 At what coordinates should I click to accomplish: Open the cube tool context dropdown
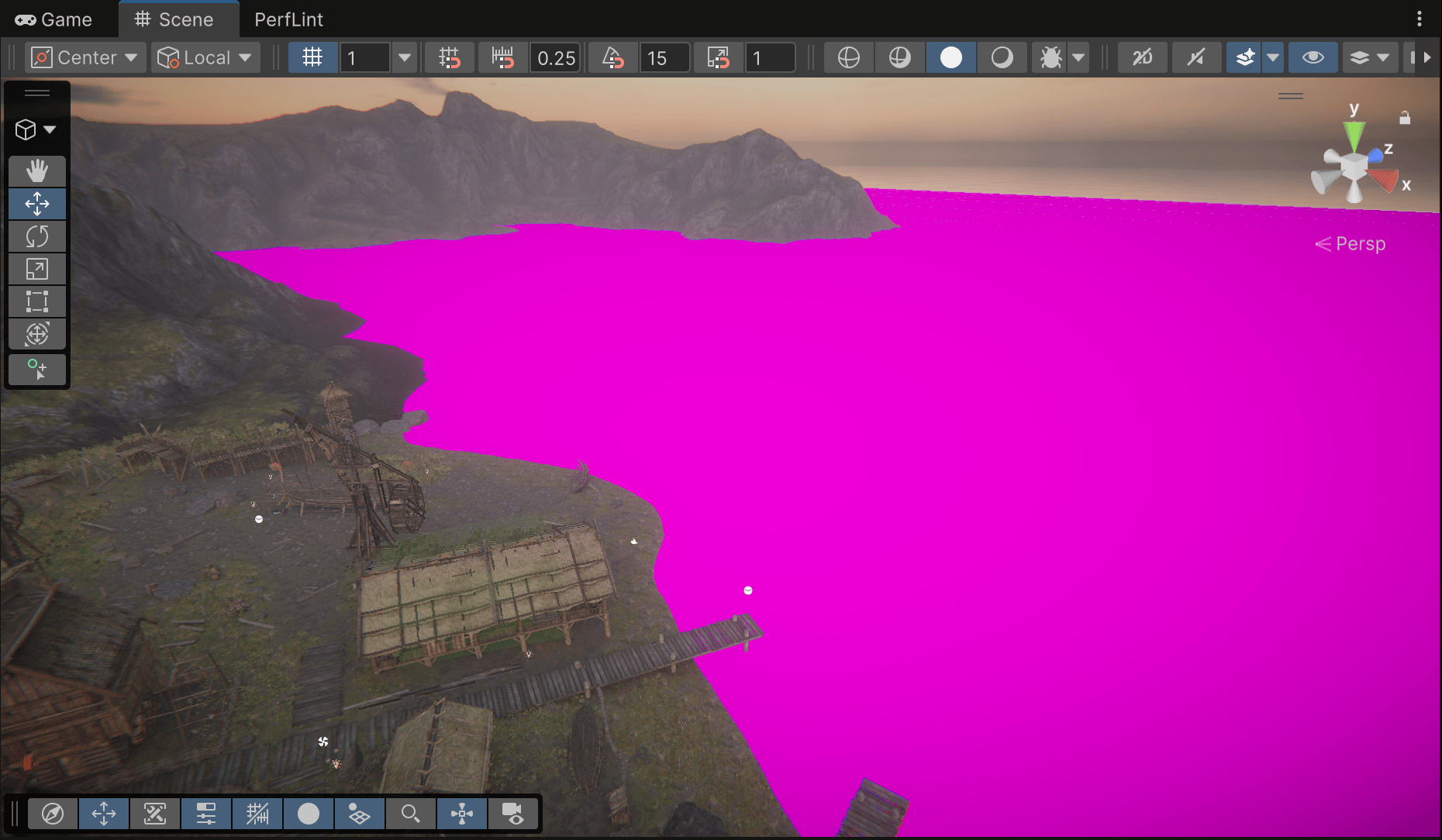36,129
